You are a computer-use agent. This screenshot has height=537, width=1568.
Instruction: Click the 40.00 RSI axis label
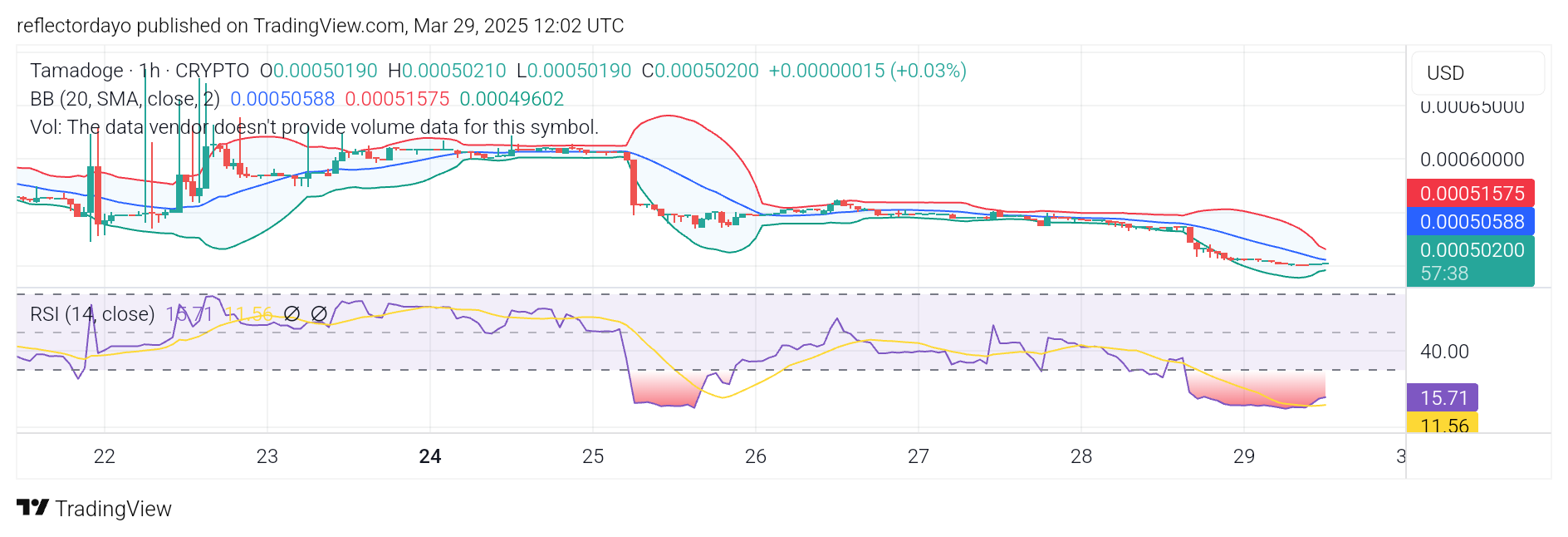[1445, 352]
